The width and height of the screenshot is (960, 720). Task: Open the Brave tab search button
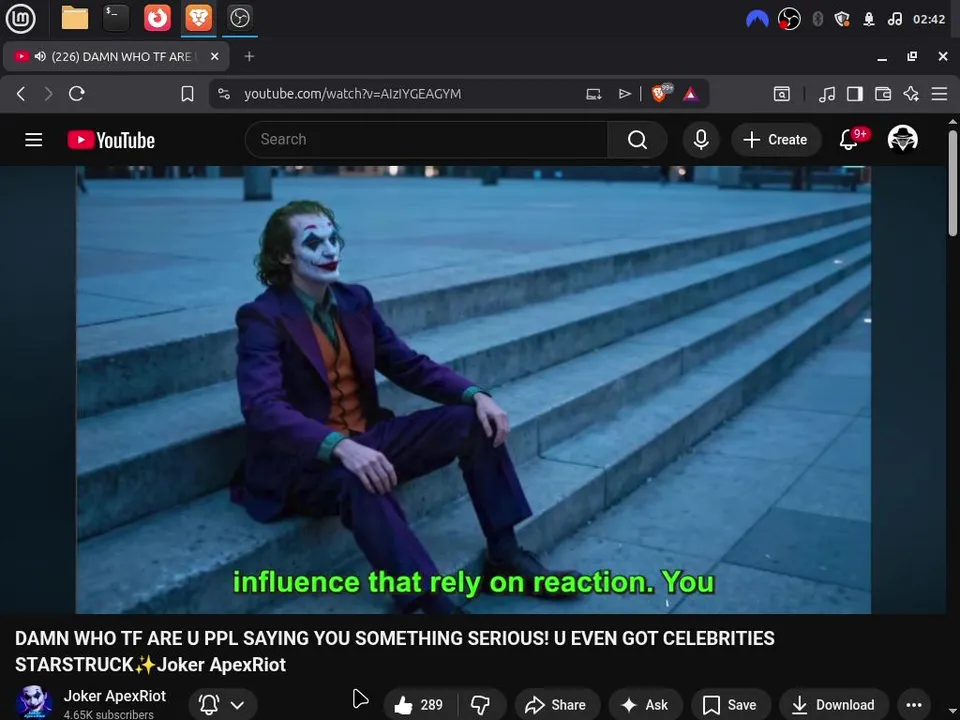(782, 94)
